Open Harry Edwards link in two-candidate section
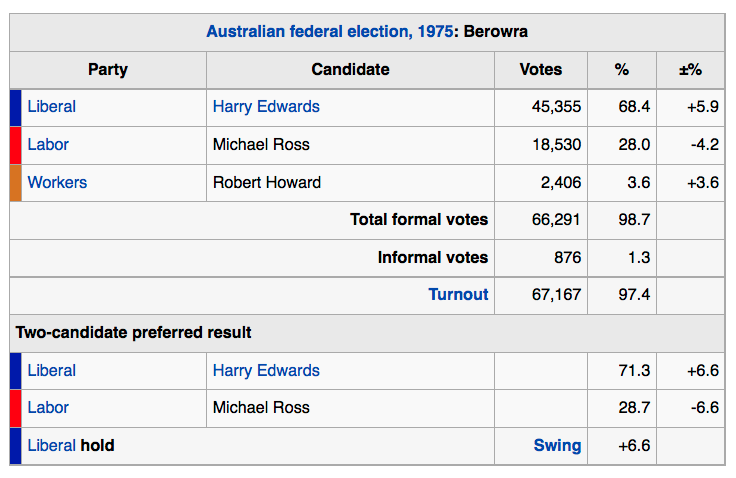Viewport: 736px width, 478px height. [x=266, y=371]
